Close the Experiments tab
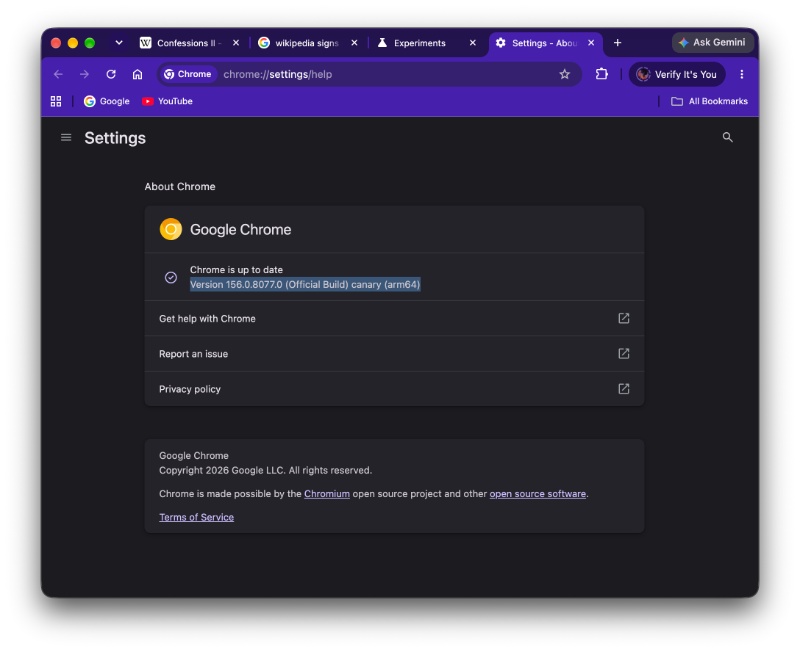800x652 pixels. [x=472, y=43]
